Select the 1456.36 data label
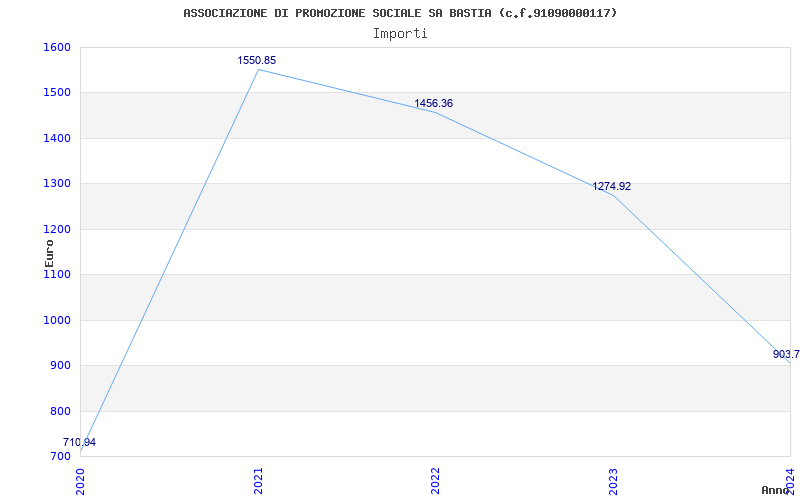 [434, 103]
